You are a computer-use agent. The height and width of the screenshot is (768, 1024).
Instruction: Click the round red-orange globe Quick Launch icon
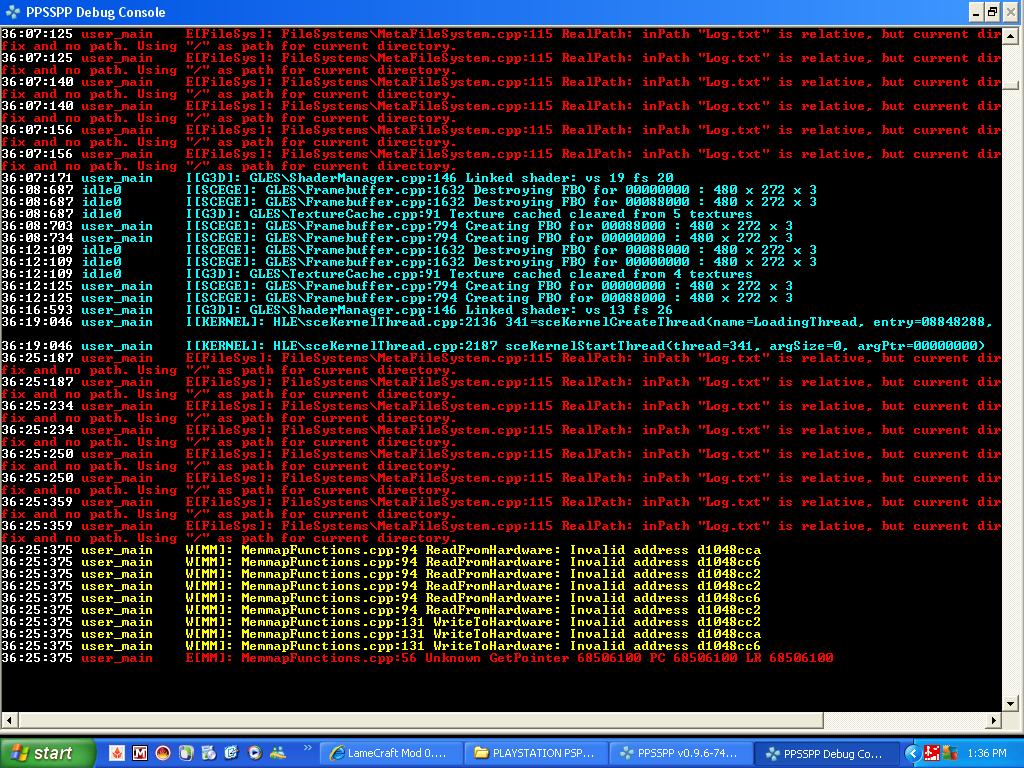pyautogui.click(x=163, y=753)
